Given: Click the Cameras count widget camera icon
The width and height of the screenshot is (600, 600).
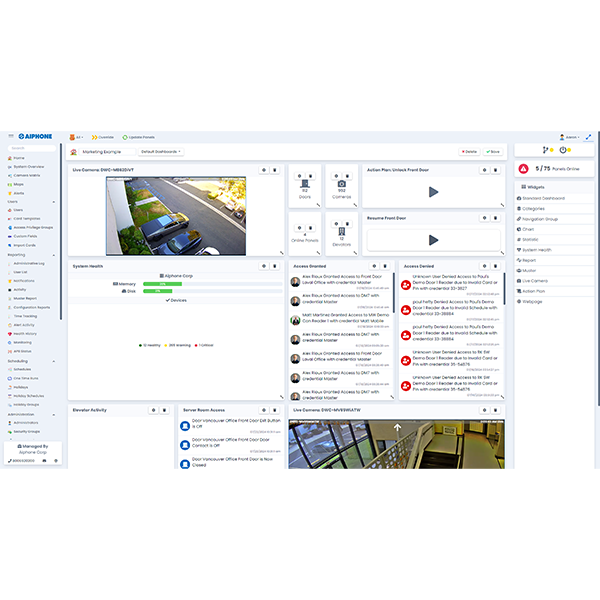Looking at the screenshot, I should pyautogui.click(x=342, y=184).
